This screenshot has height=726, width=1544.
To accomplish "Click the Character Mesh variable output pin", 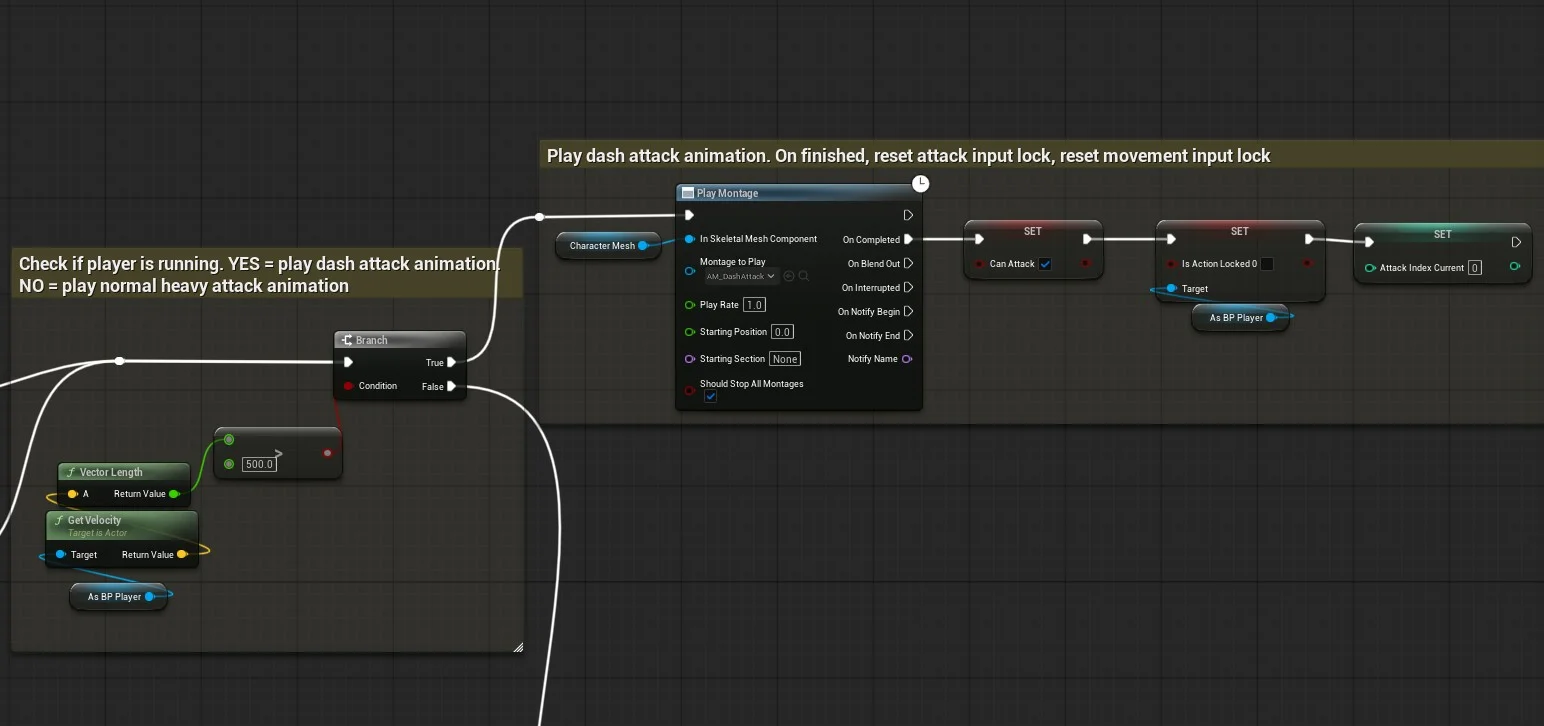I will pyautogui.click(x=643, y=245).
